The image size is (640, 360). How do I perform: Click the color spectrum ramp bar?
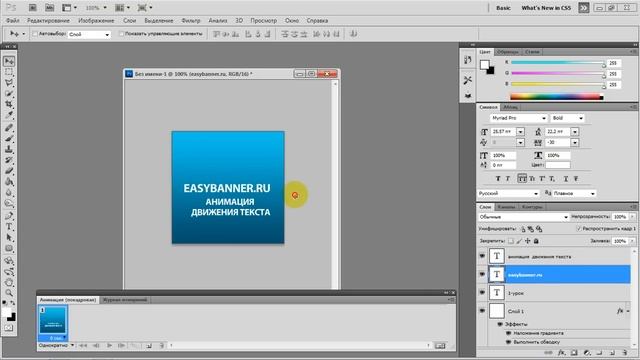tap(557, 97)
